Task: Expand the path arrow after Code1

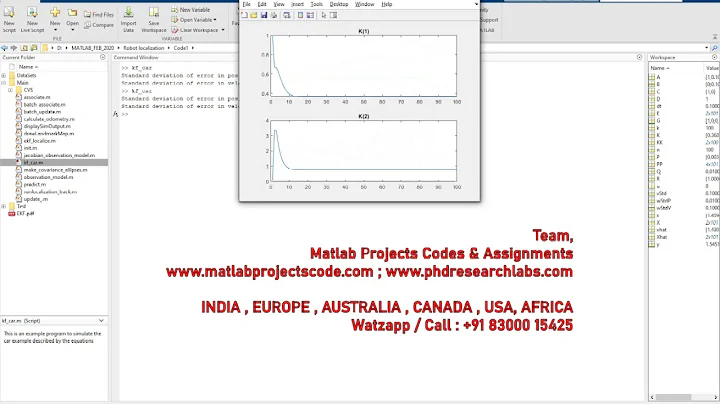Action: [x=193, y=48]
